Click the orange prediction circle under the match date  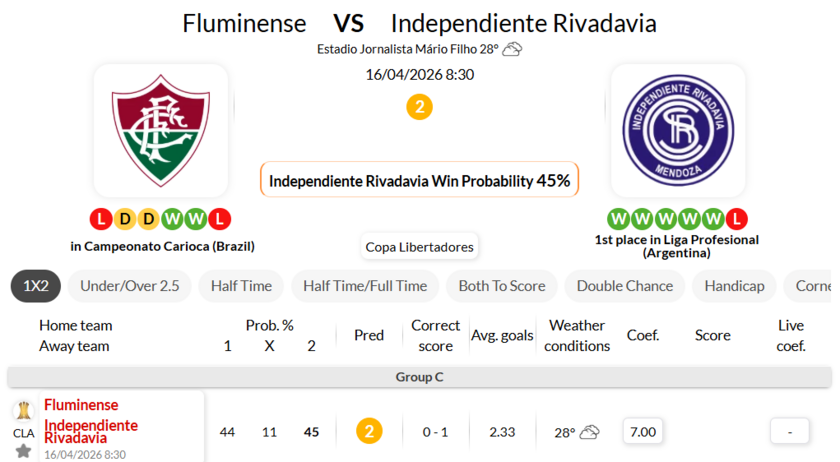(x=420, y=107)
